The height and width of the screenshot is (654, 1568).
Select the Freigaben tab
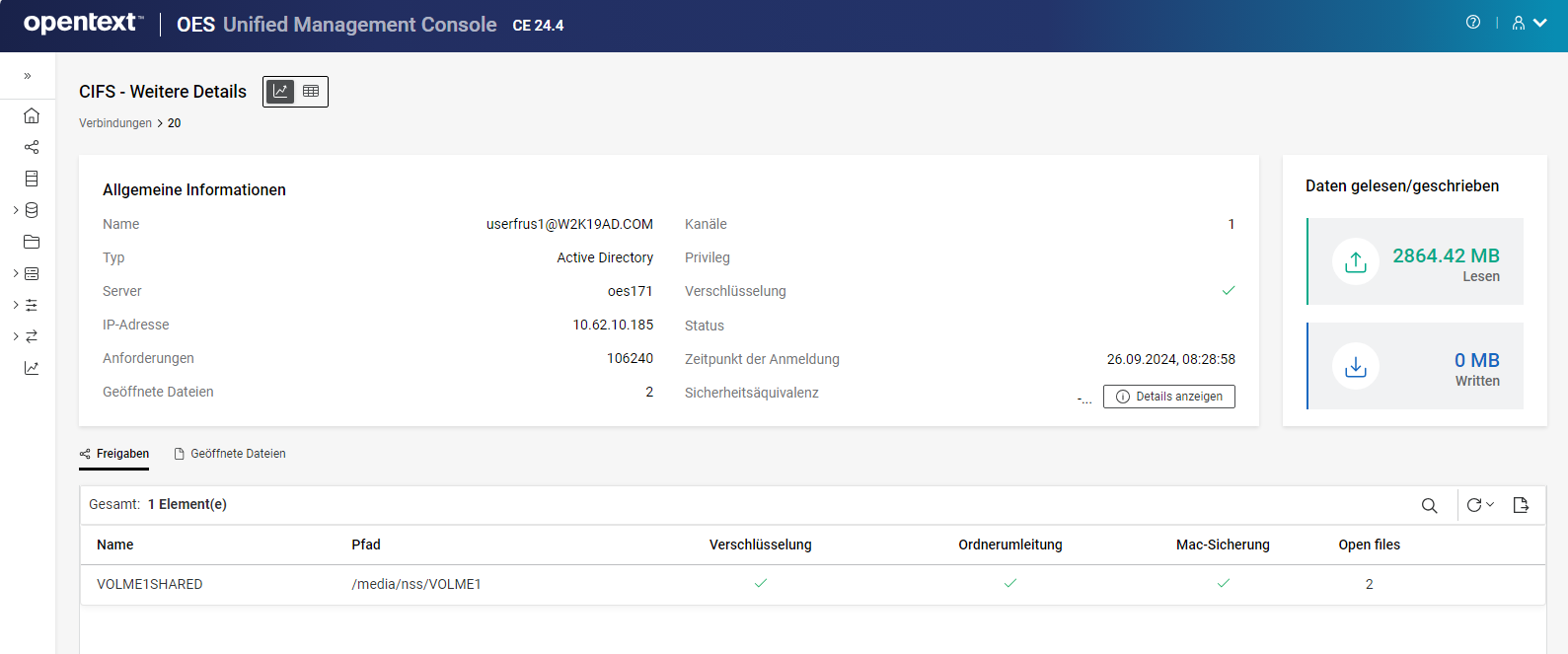pyautogui.click(x=114, y=454)
